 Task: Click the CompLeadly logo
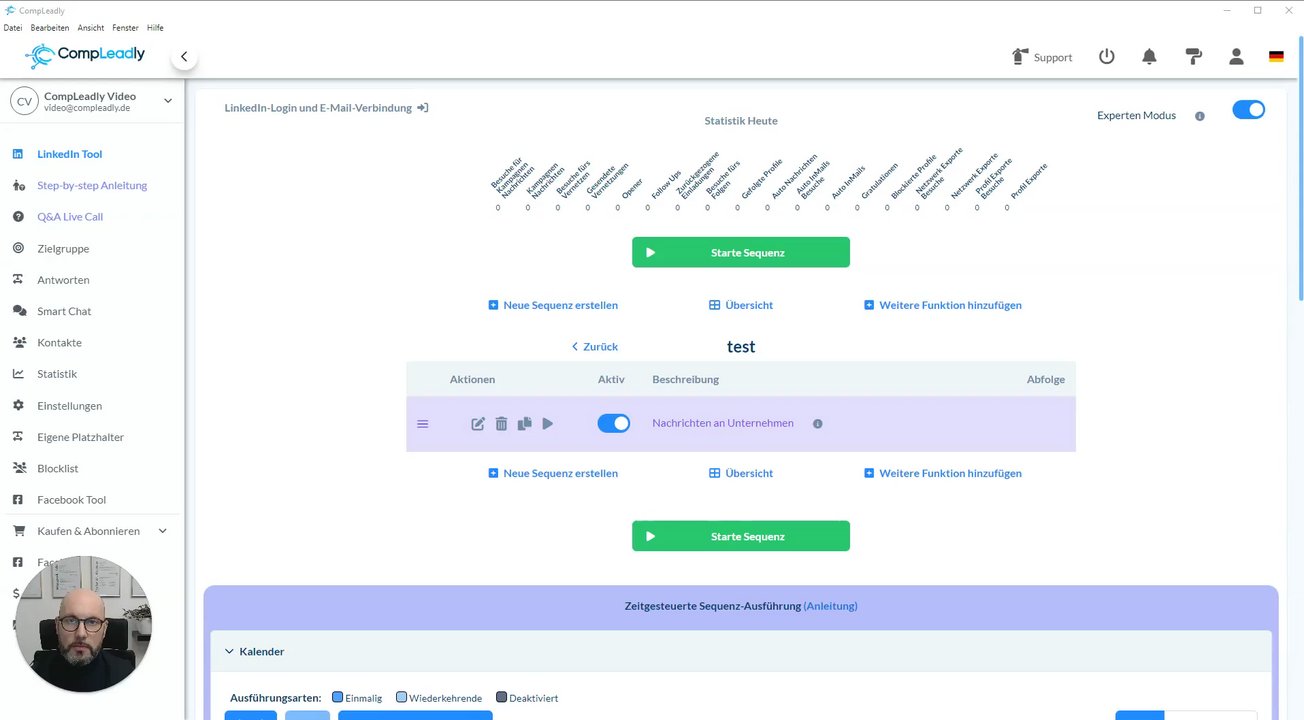coord(87,54)
